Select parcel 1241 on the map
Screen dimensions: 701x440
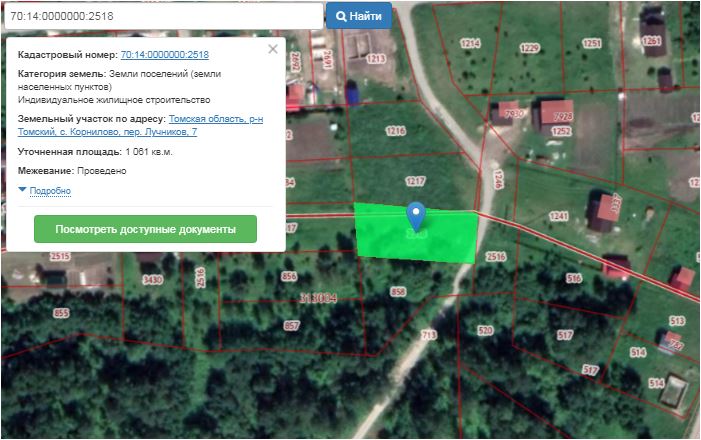tap(558, 216)
